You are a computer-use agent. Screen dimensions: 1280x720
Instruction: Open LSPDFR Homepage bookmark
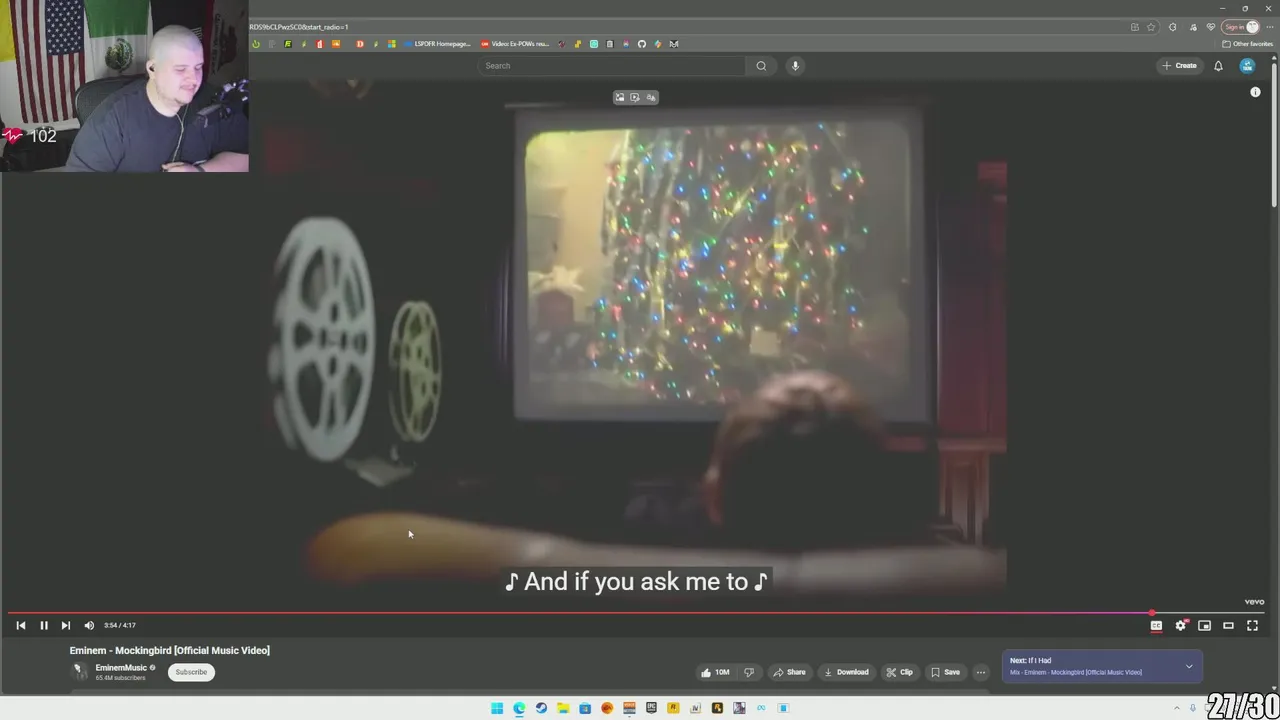coord(437,44)
